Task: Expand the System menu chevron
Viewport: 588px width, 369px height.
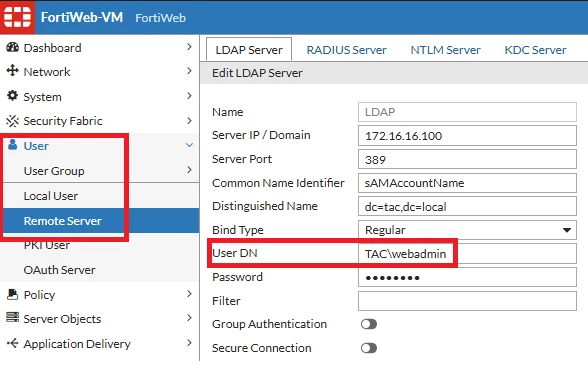Action: [x=189, y=96]
